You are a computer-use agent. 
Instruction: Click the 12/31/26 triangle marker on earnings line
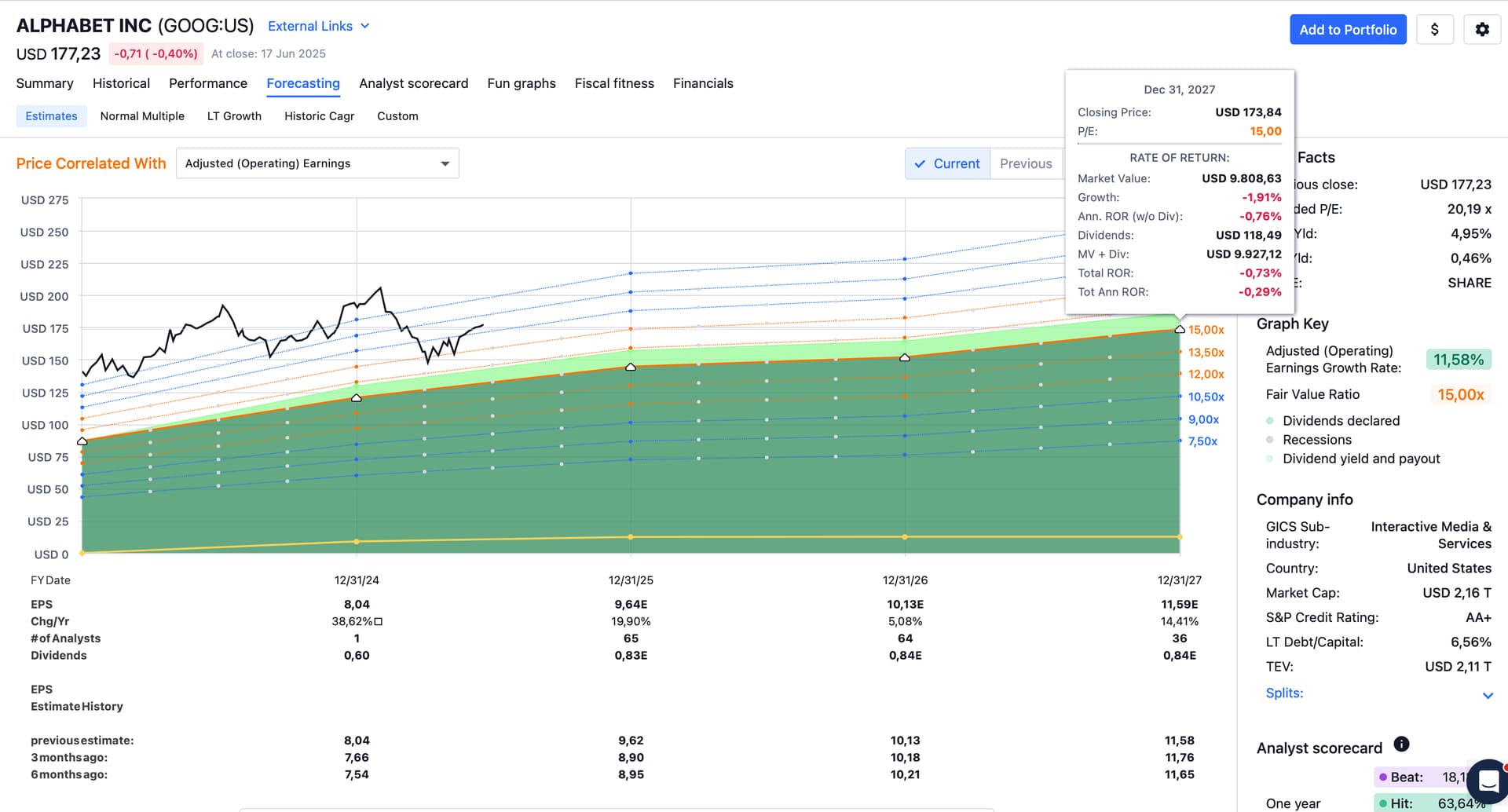(905, 357)
